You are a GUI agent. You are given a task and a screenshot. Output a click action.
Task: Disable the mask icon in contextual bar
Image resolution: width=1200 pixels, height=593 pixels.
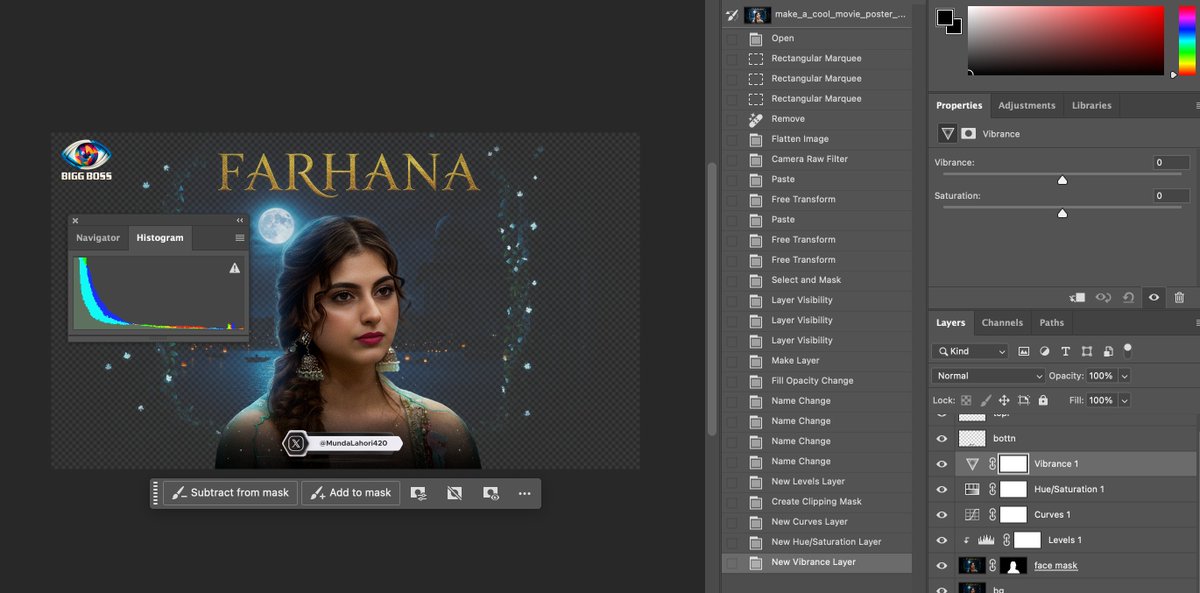pyautogui.click(x=454, y=493)
